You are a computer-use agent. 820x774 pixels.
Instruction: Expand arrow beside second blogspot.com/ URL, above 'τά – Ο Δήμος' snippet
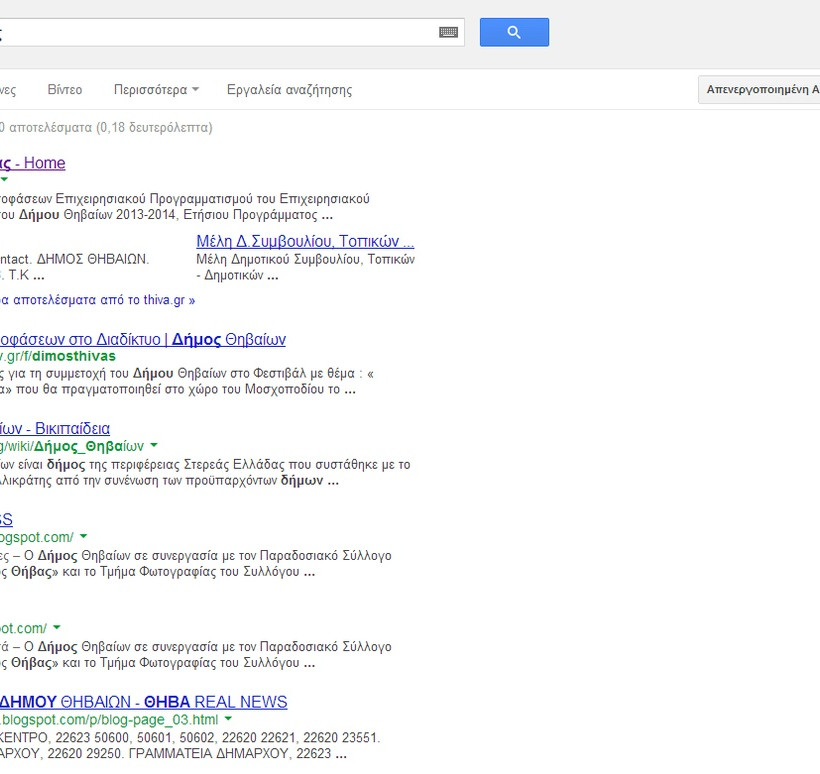[x=57, y=628]
